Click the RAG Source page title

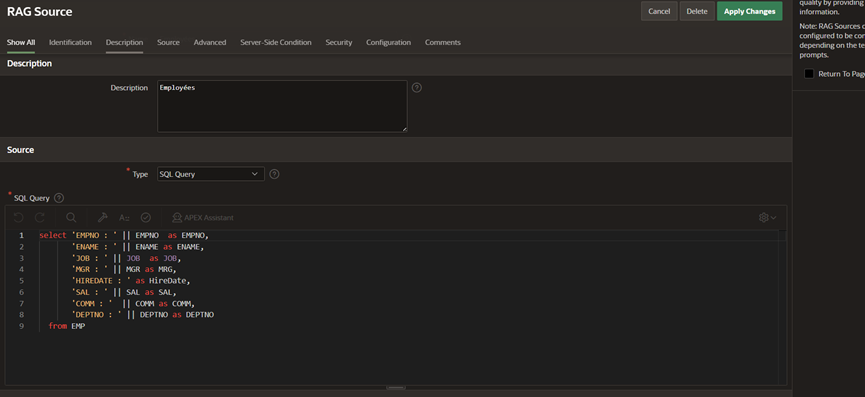pyautogui.click(x=39, y=11)
